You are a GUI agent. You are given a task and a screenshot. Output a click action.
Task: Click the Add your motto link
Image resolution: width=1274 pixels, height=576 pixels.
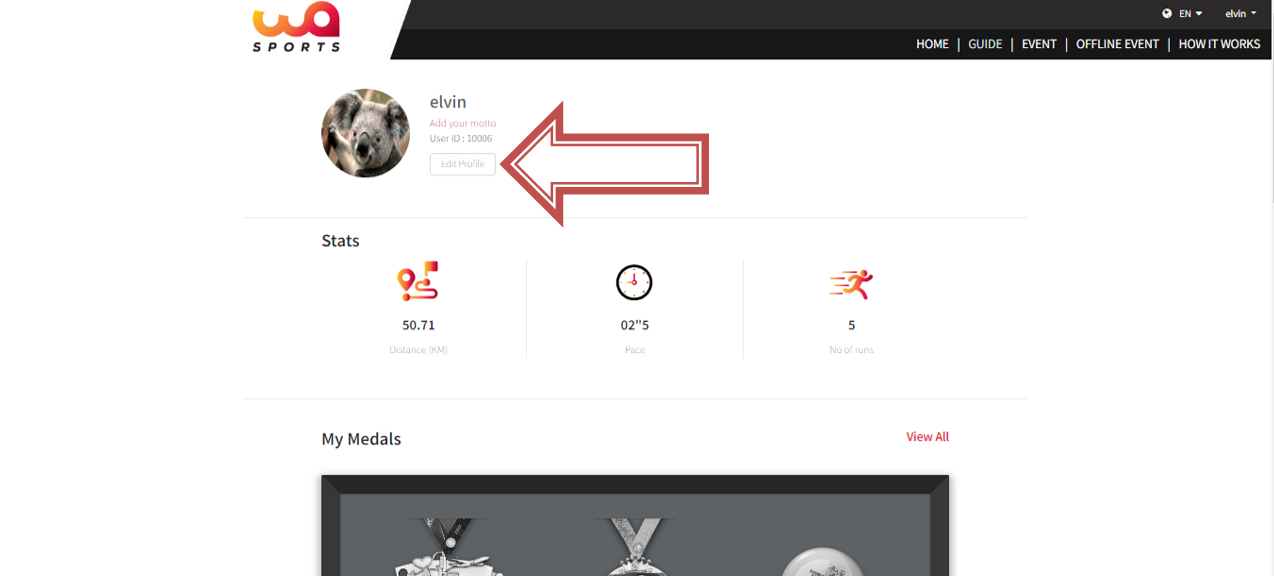point(463,124)
